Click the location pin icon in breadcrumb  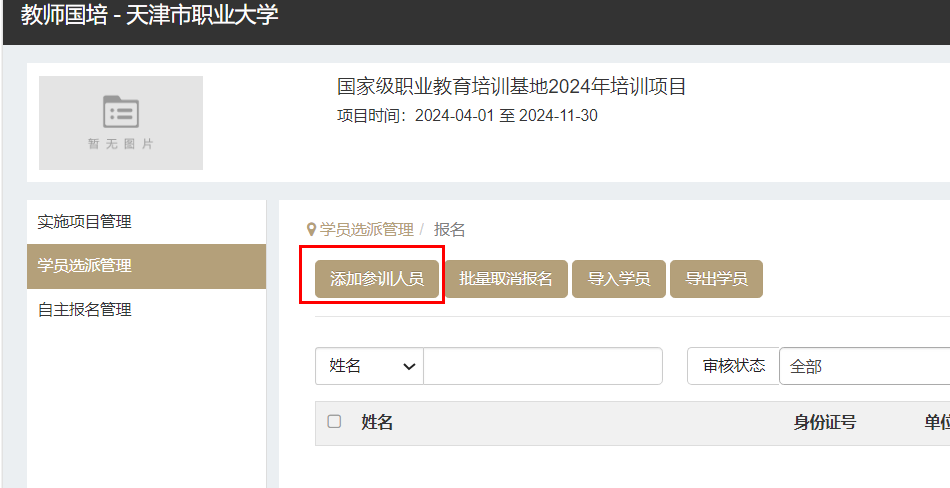tap(311, 230)
